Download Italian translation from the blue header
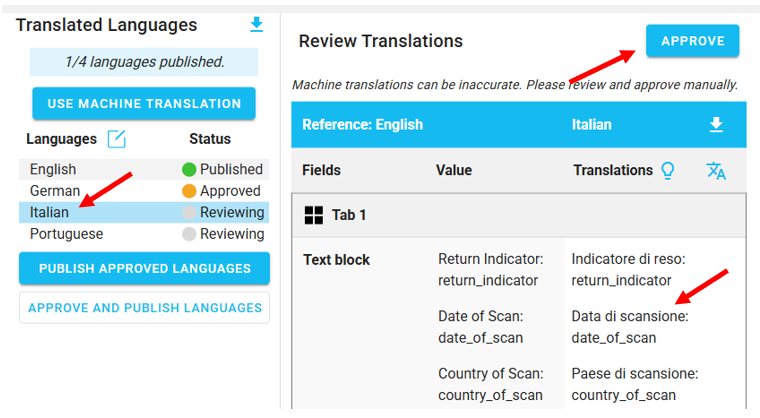The image size is (760, 418). (715, 125)
